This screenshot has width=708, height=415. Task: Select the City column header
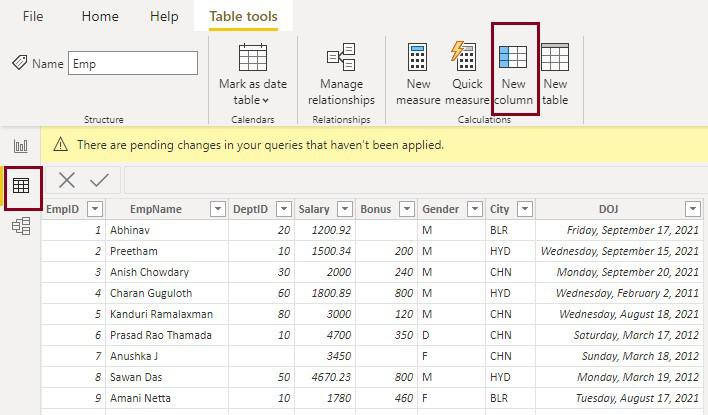coord(499,209)
